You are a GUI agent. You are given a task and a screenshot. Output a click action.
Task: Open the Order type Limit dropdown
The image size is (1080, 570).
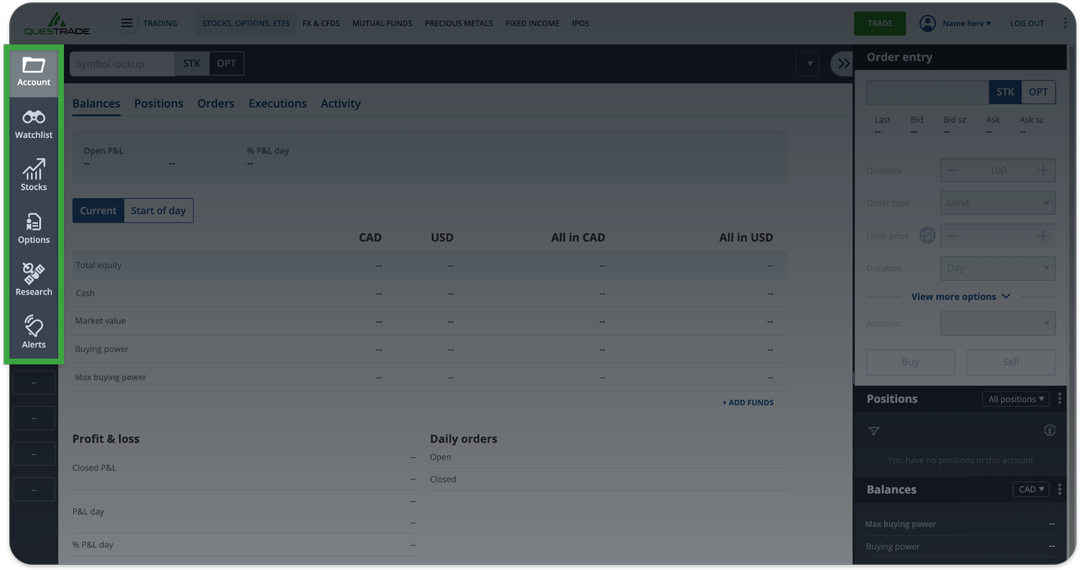click(x=997, y=202)
